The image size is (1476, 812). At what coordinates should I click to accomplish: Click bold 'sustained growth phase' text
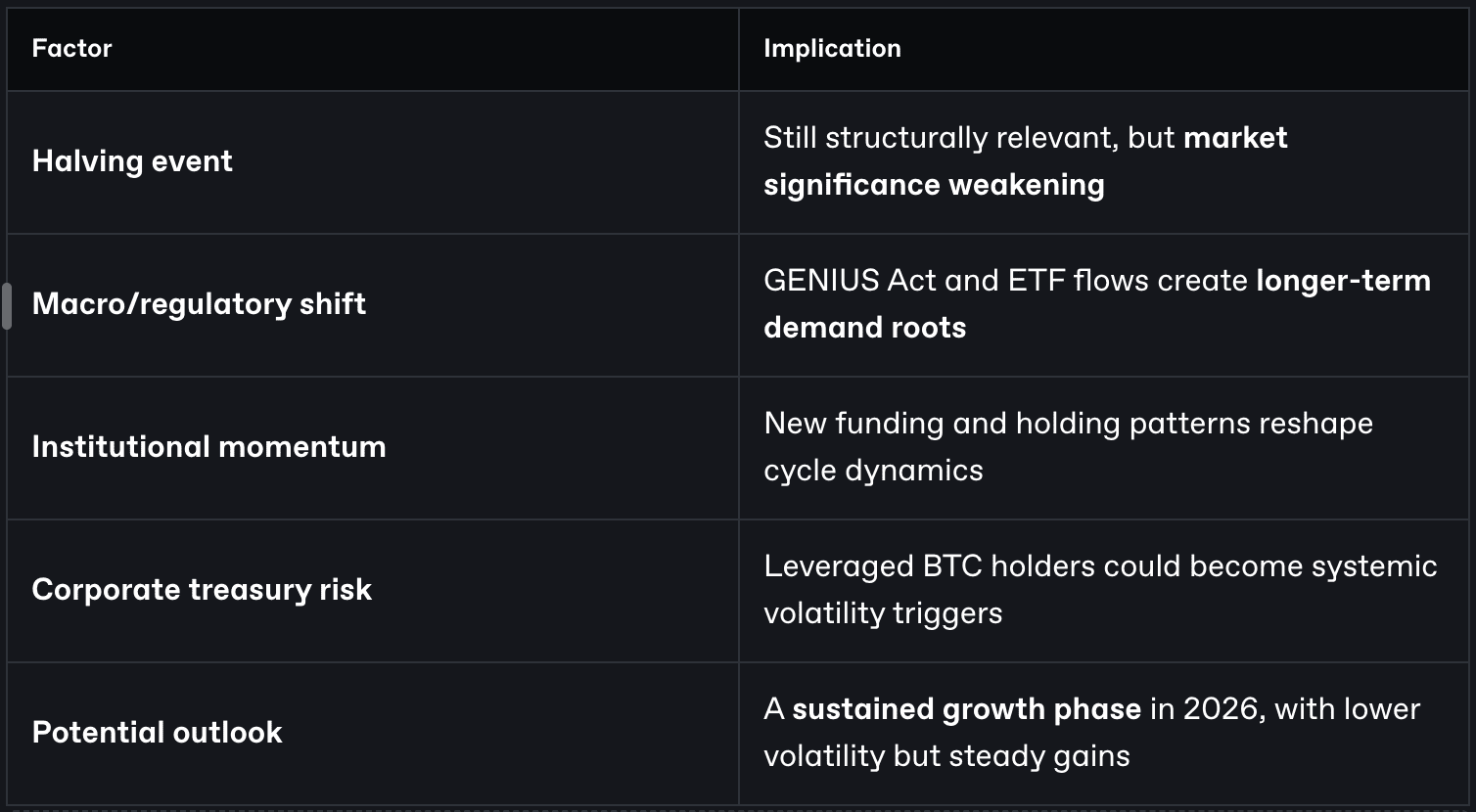coord(966,709)
